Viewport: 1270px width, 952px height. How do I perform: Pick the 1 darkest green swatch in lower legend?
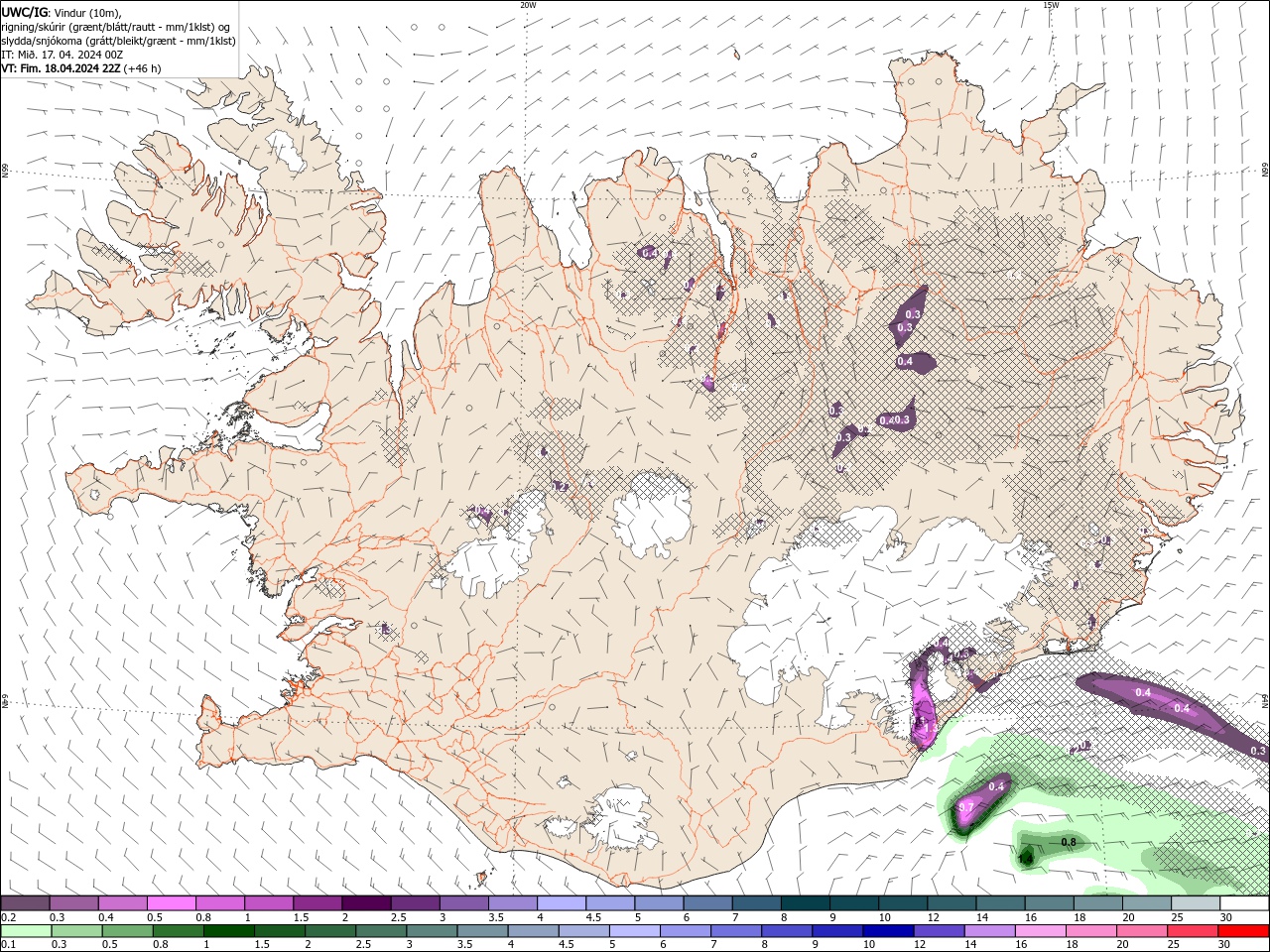pyautogui.click(x=227, y=931)
